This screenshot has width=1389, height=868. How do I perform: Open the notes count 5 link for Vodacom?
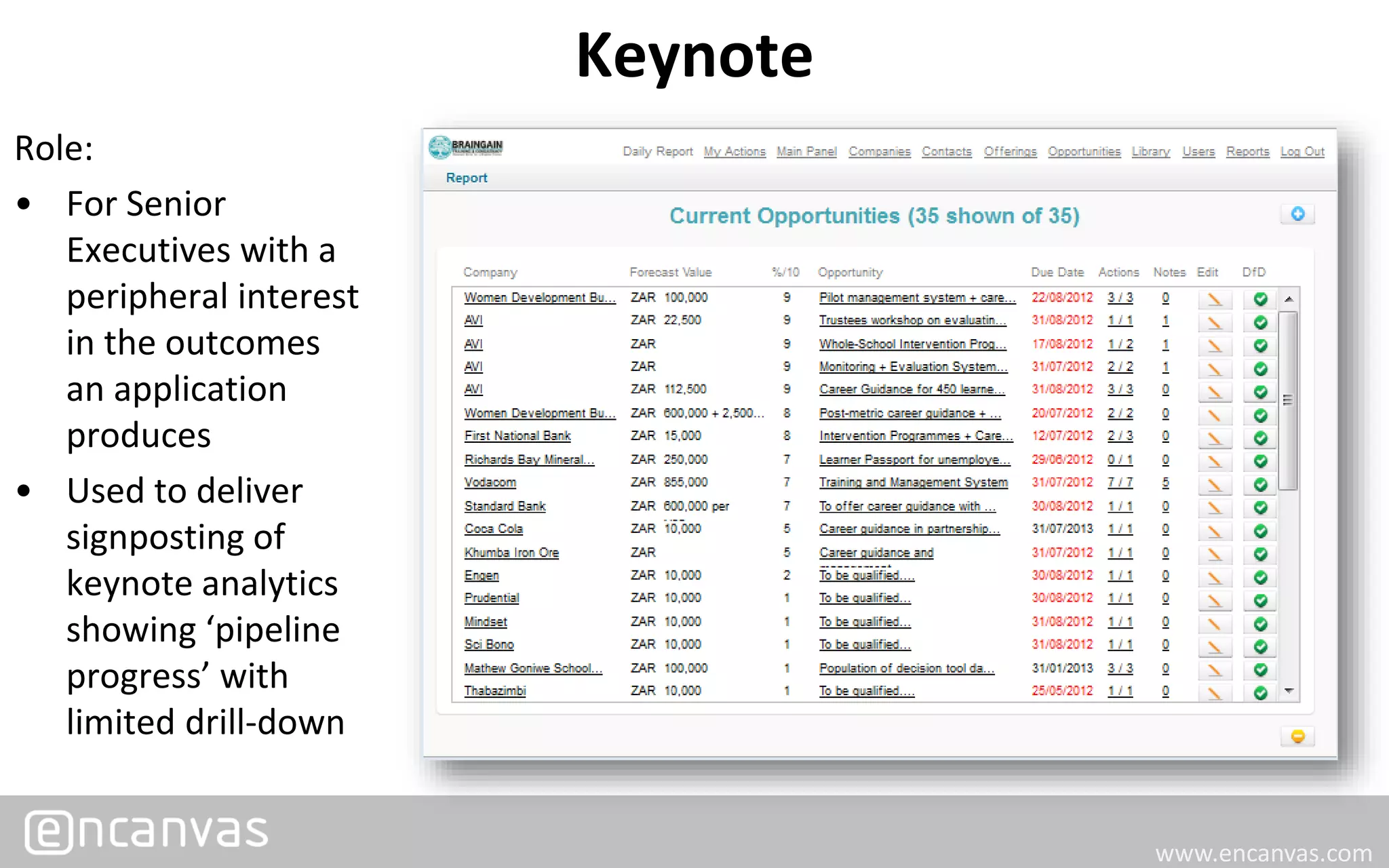click(x=1165, y=482)
